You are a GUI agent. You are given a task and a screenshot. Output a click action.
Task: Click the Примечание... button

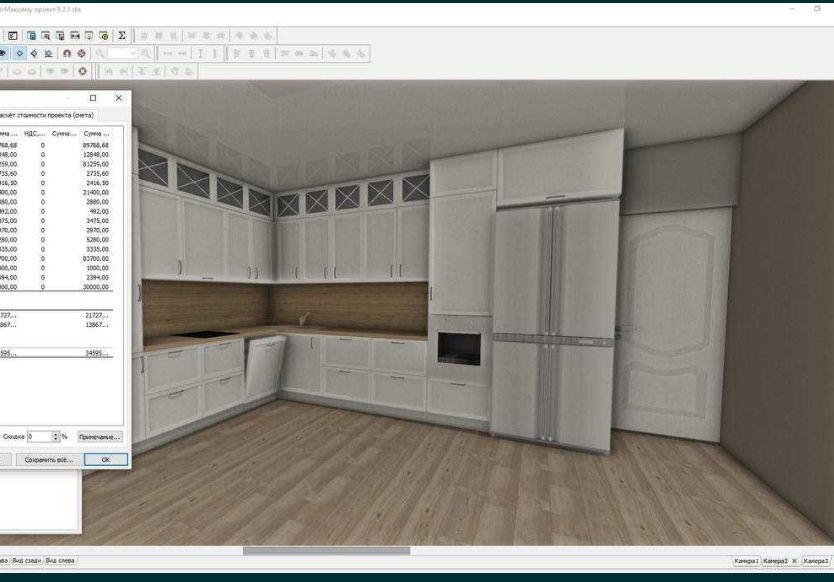pos(100,437)
